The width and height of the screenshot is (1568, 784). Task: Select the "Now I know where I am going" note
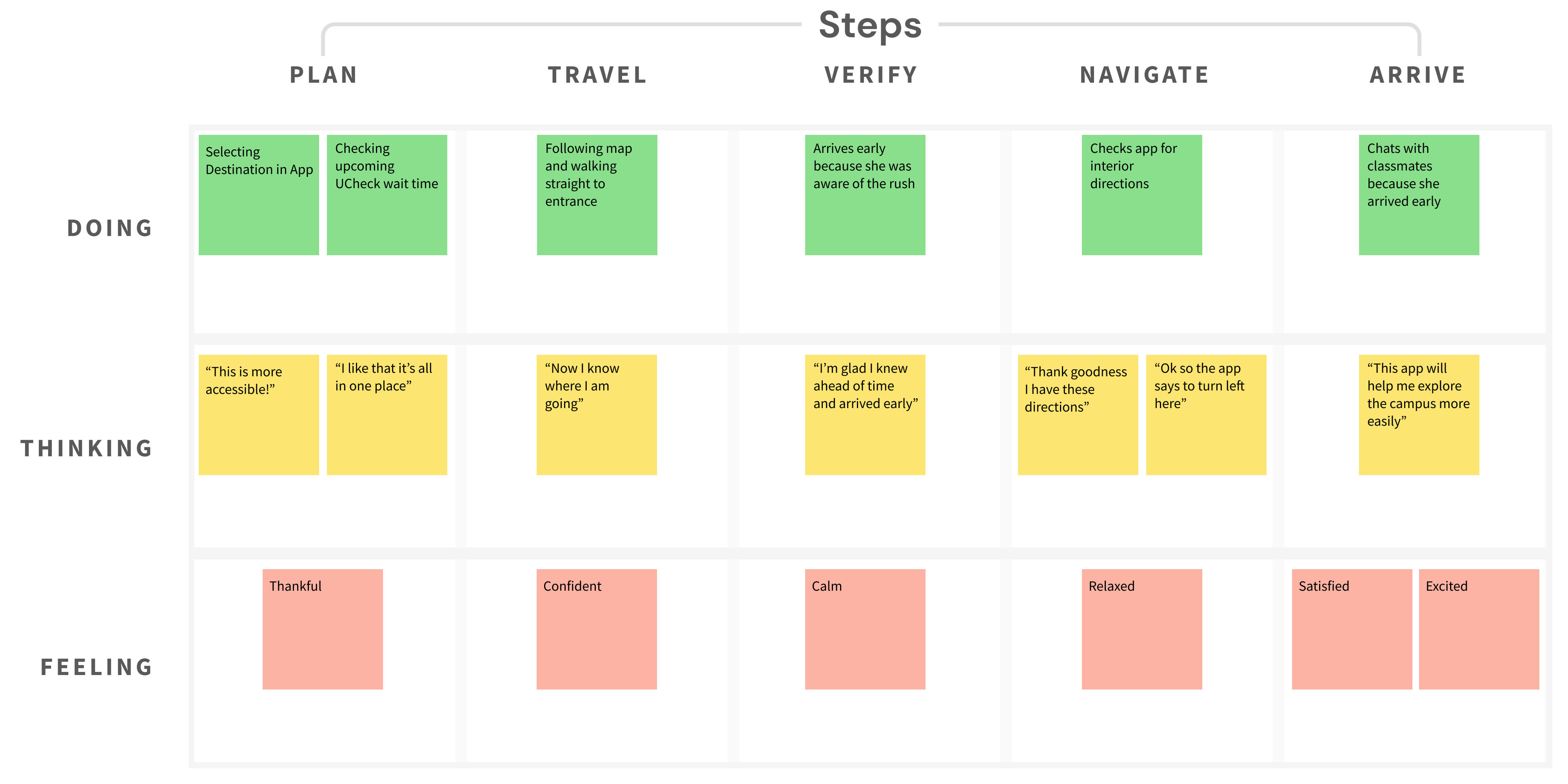[597, 414]
